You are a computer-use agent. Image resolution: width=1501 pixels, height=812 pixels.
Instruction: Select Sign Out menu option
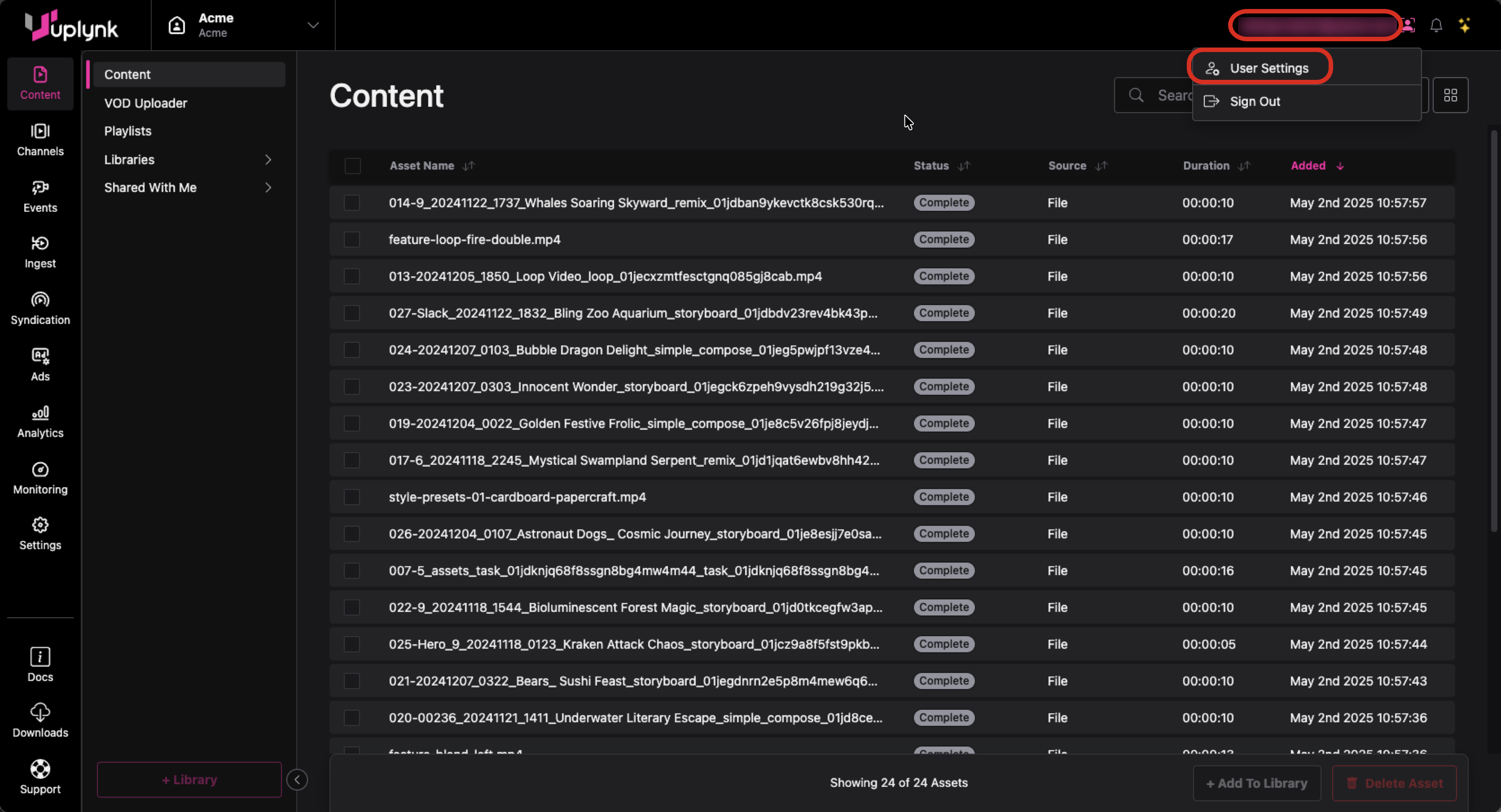coord(1255,101)
